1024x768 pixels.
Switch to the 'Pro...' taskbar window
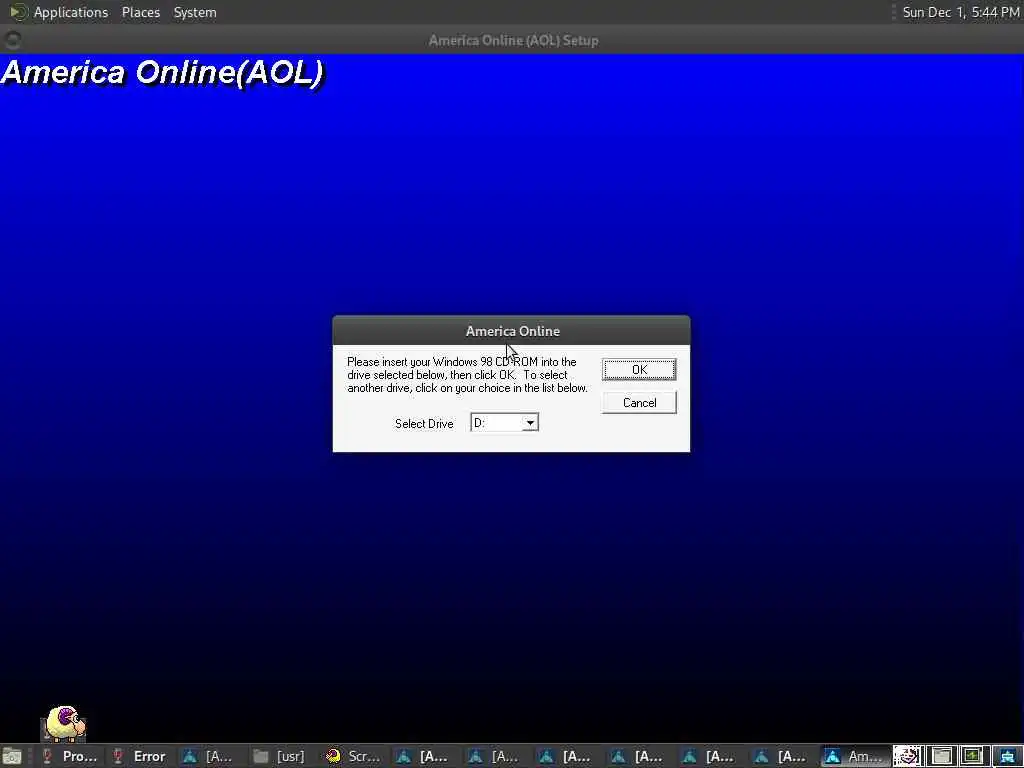70,756
